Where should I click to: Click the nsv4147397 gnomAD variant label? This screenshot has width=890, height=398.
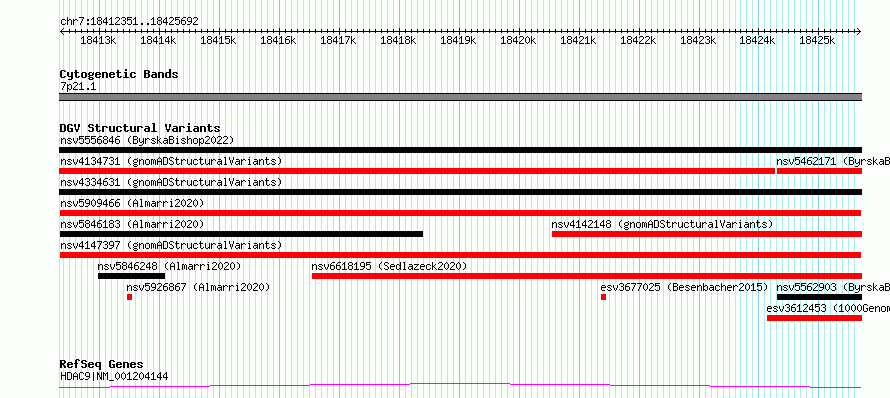click(171, 245)
